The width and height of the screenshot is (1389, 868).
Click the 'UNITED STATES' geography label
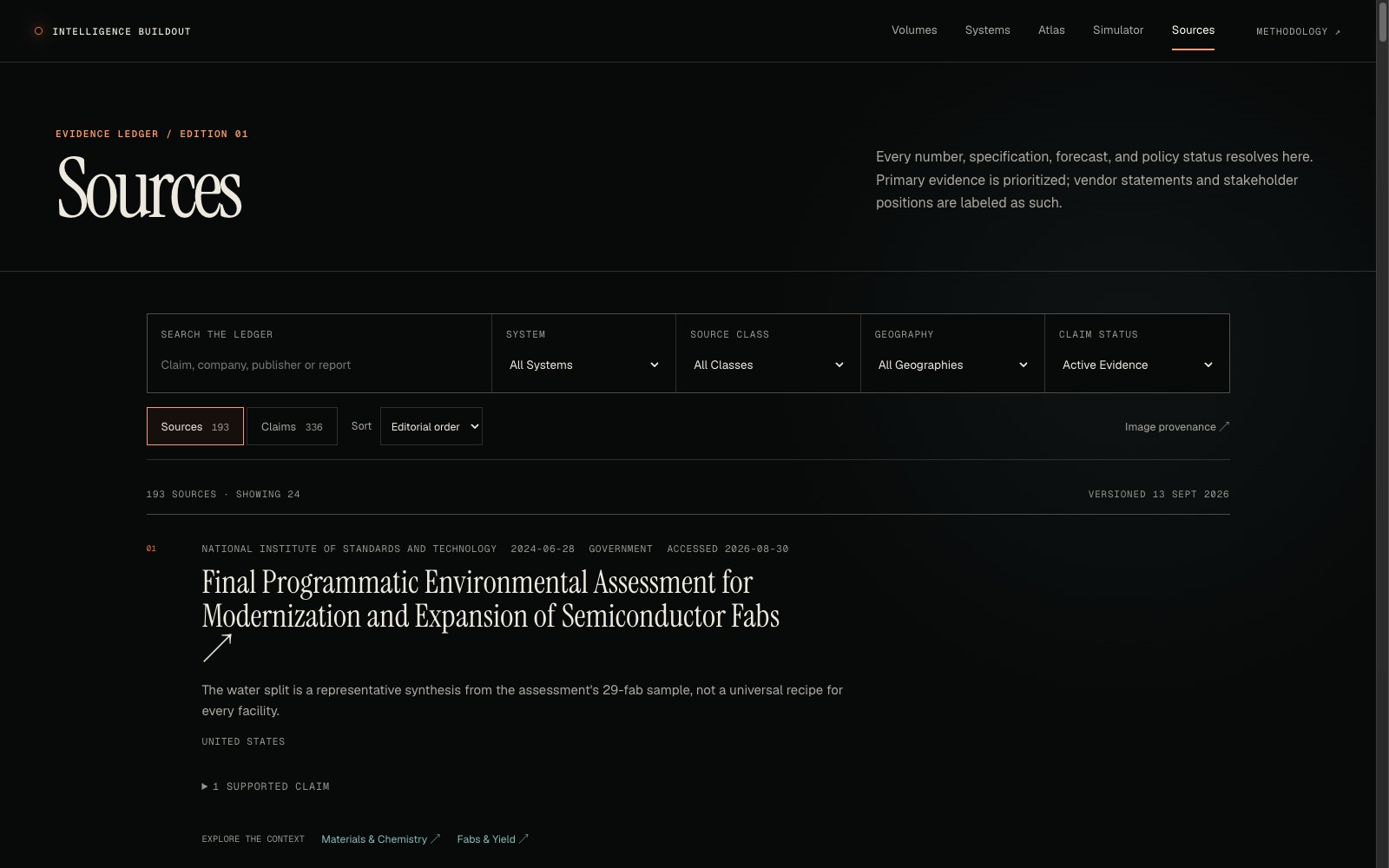point(243,742)
